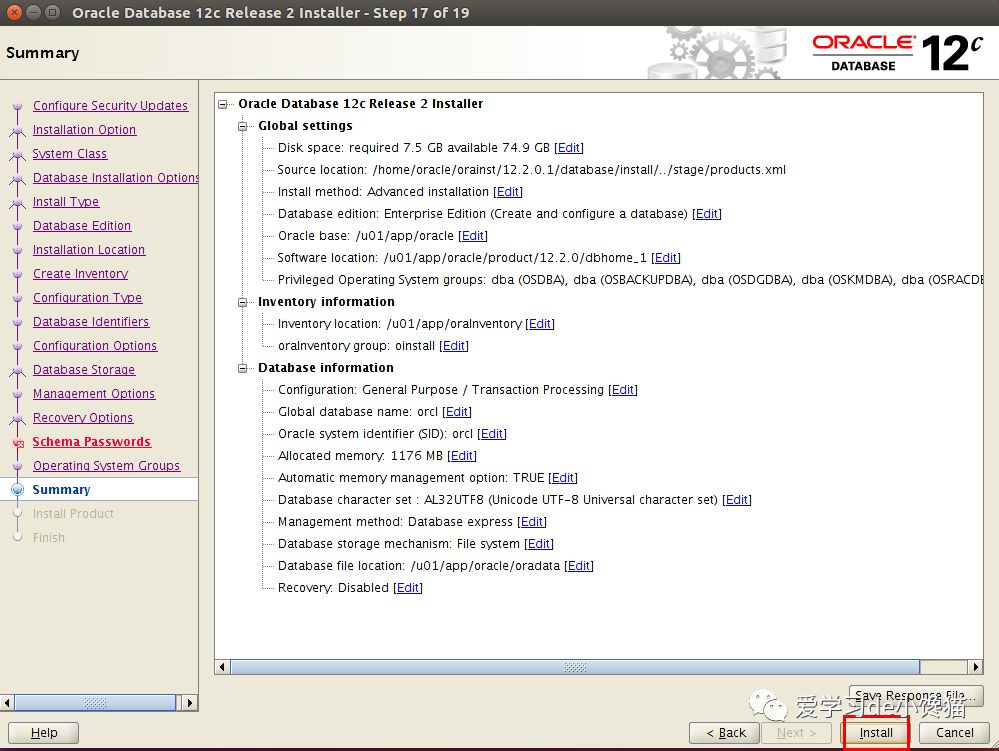
Task: Edit the Configuration General Purpose entry
Action: [x=622, y=390]
